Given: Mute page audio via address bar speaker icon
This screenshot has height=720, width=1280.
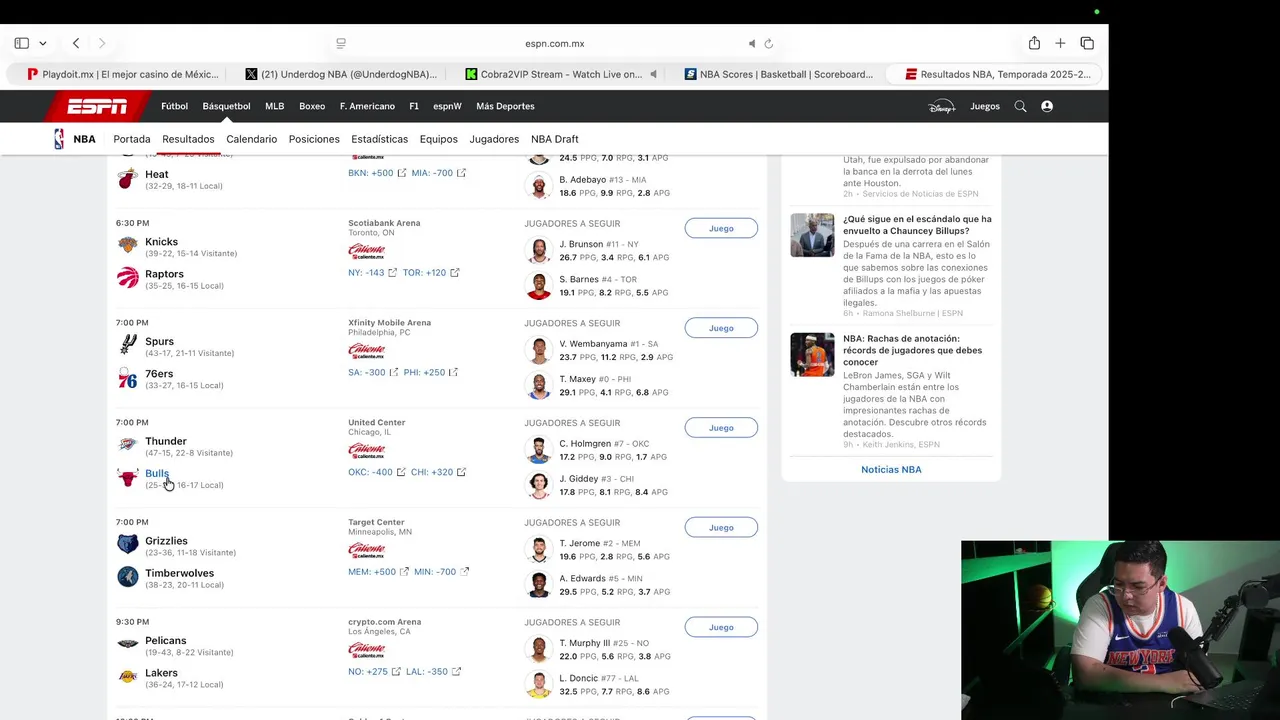Looking at the screenshot, I should pos(752,43).
